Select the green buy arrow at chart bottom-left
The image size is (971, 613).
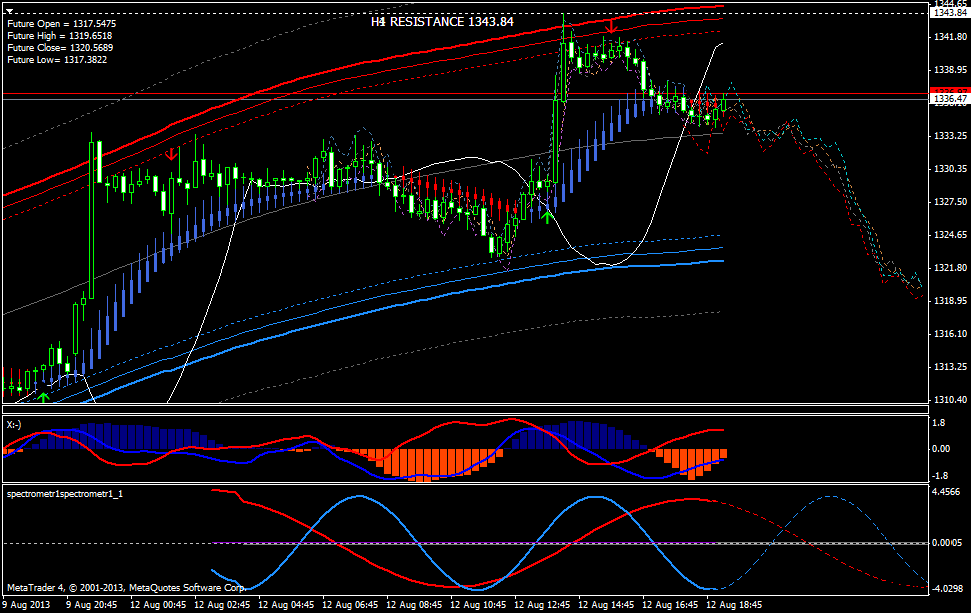(43, 397)
